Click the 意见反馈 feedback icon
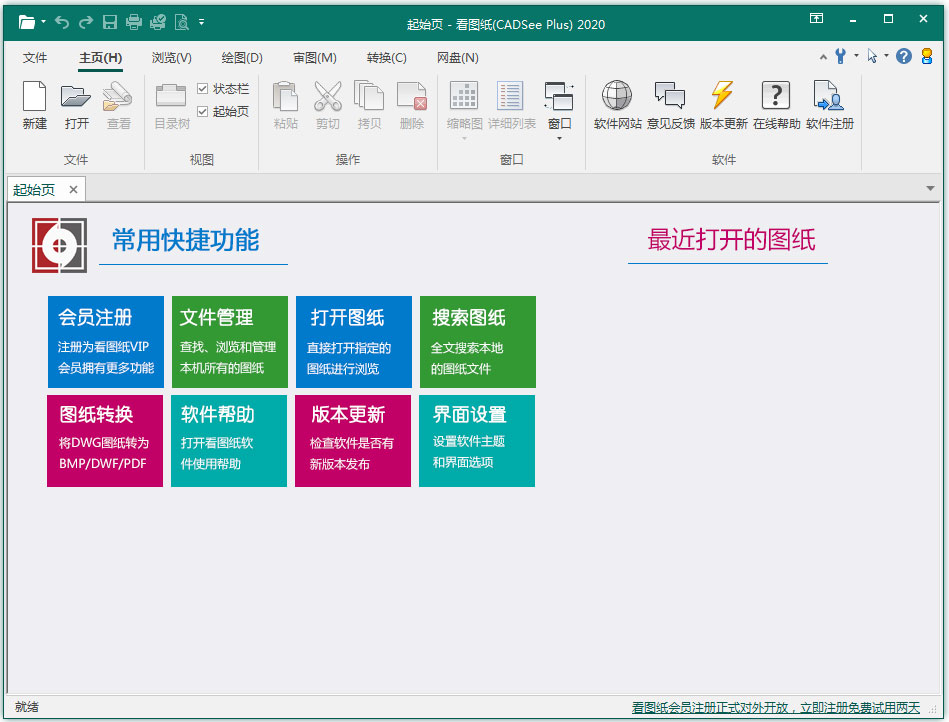 click(x=670, y=97)
